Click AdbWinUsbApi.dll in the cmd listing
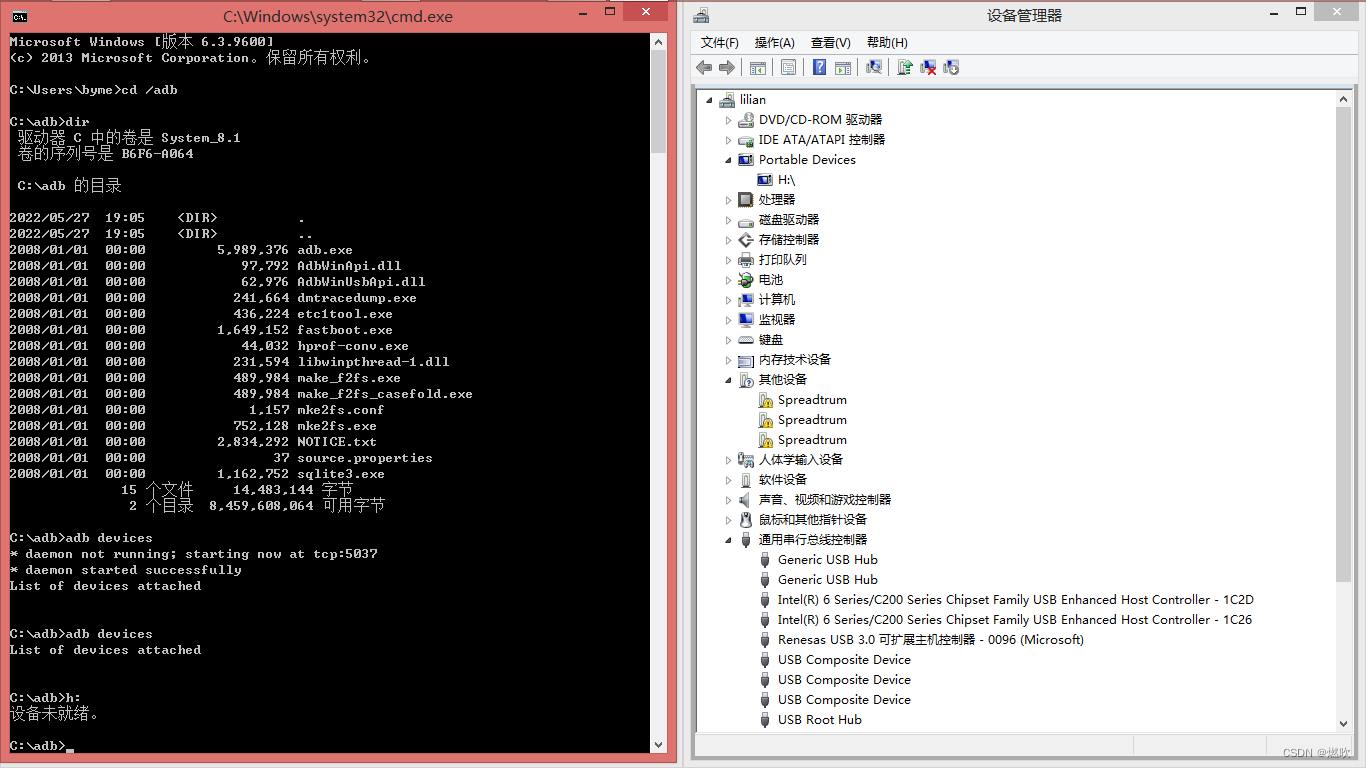 click(361, 282)
